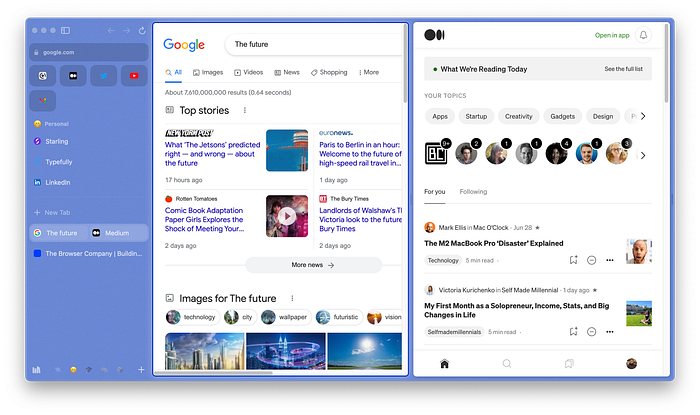
Task: Select the For you feed tab
Action: click(x=434, y=191)
